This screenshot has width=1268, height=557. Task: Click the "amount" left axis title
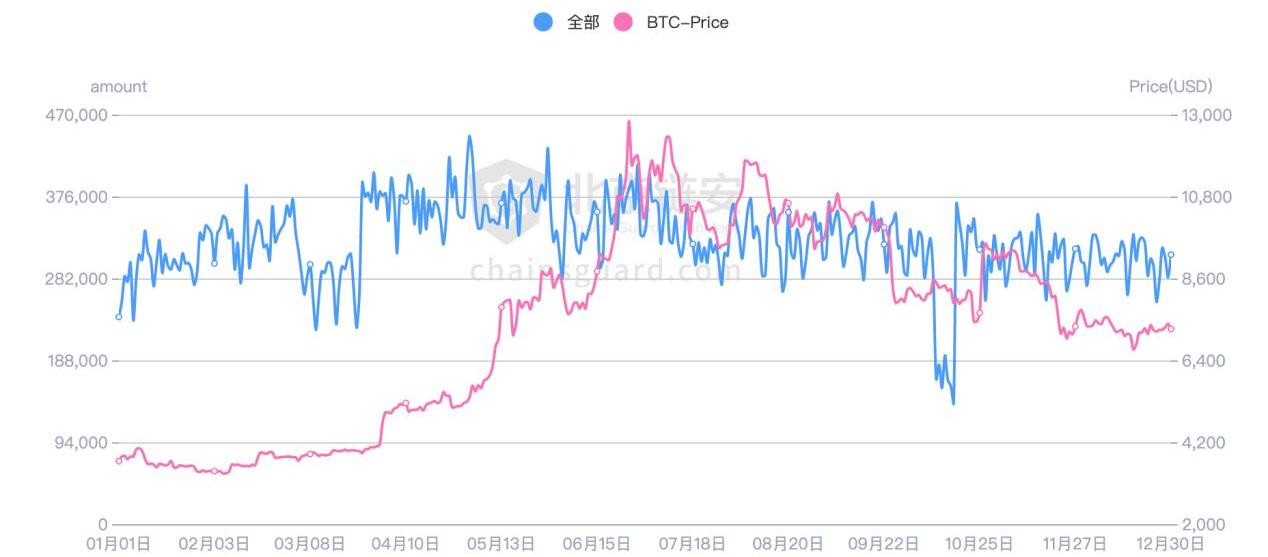118,87
